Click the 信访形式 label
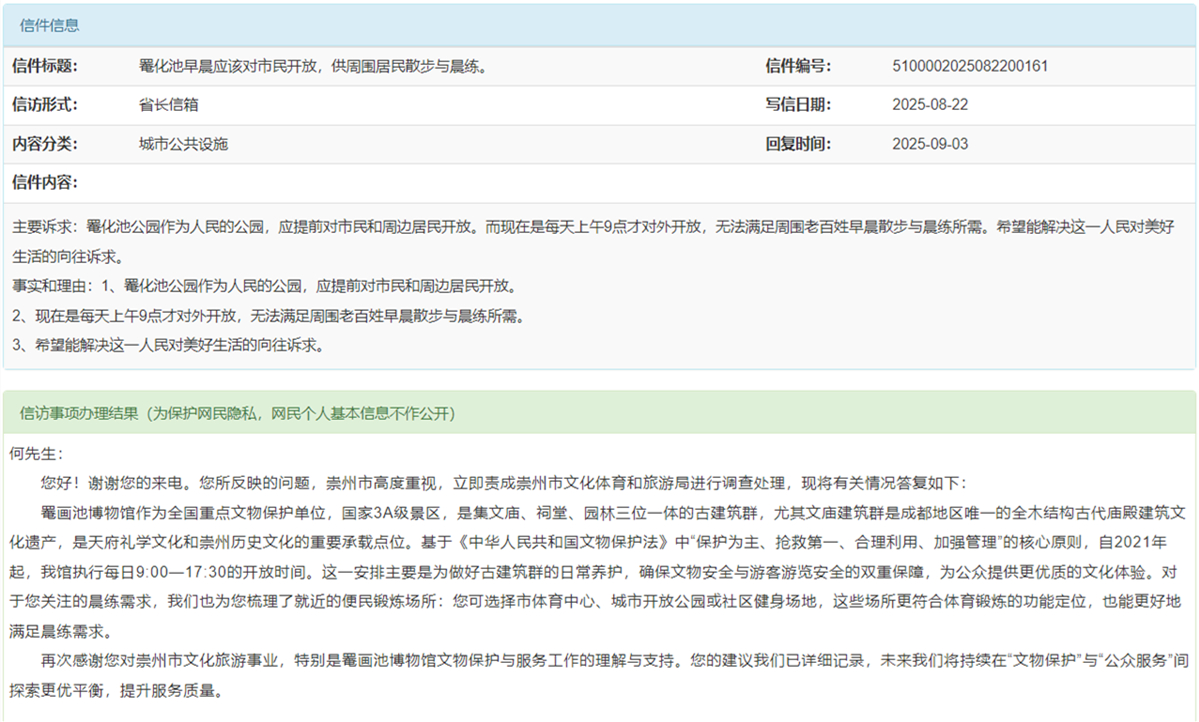Screen dimensions: 1199x722 click(x=45, y=105)
